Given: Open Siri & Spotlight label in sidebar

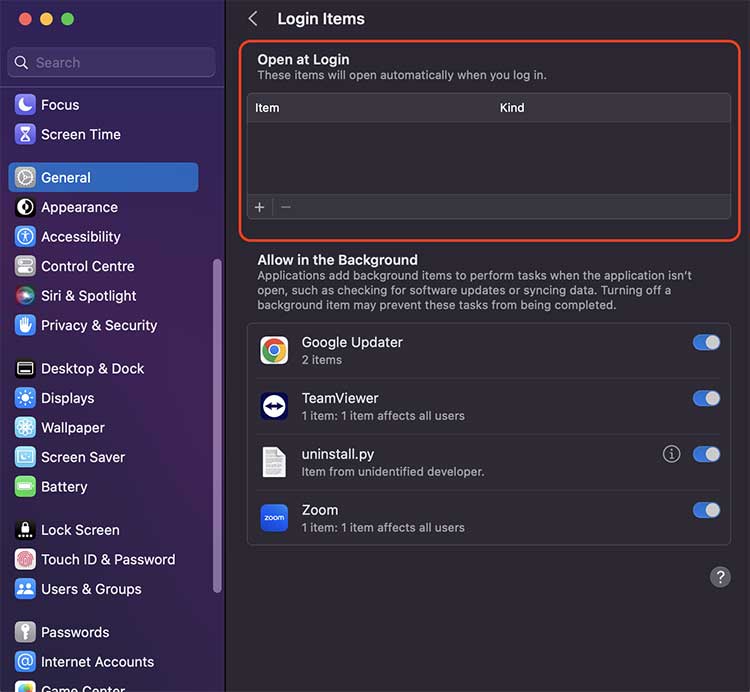Looking at the screenshot, I should coord(89,296).
